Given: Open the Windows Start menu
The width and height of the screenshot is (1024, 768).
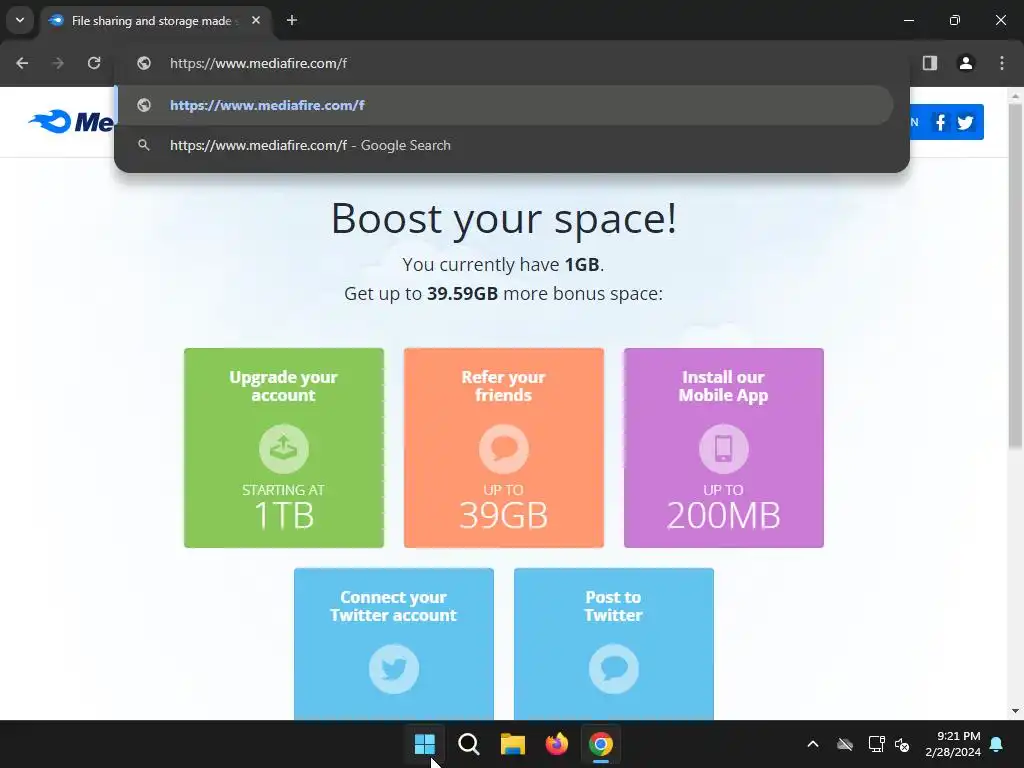Looking at the screenshot, I should coord(424,744).
